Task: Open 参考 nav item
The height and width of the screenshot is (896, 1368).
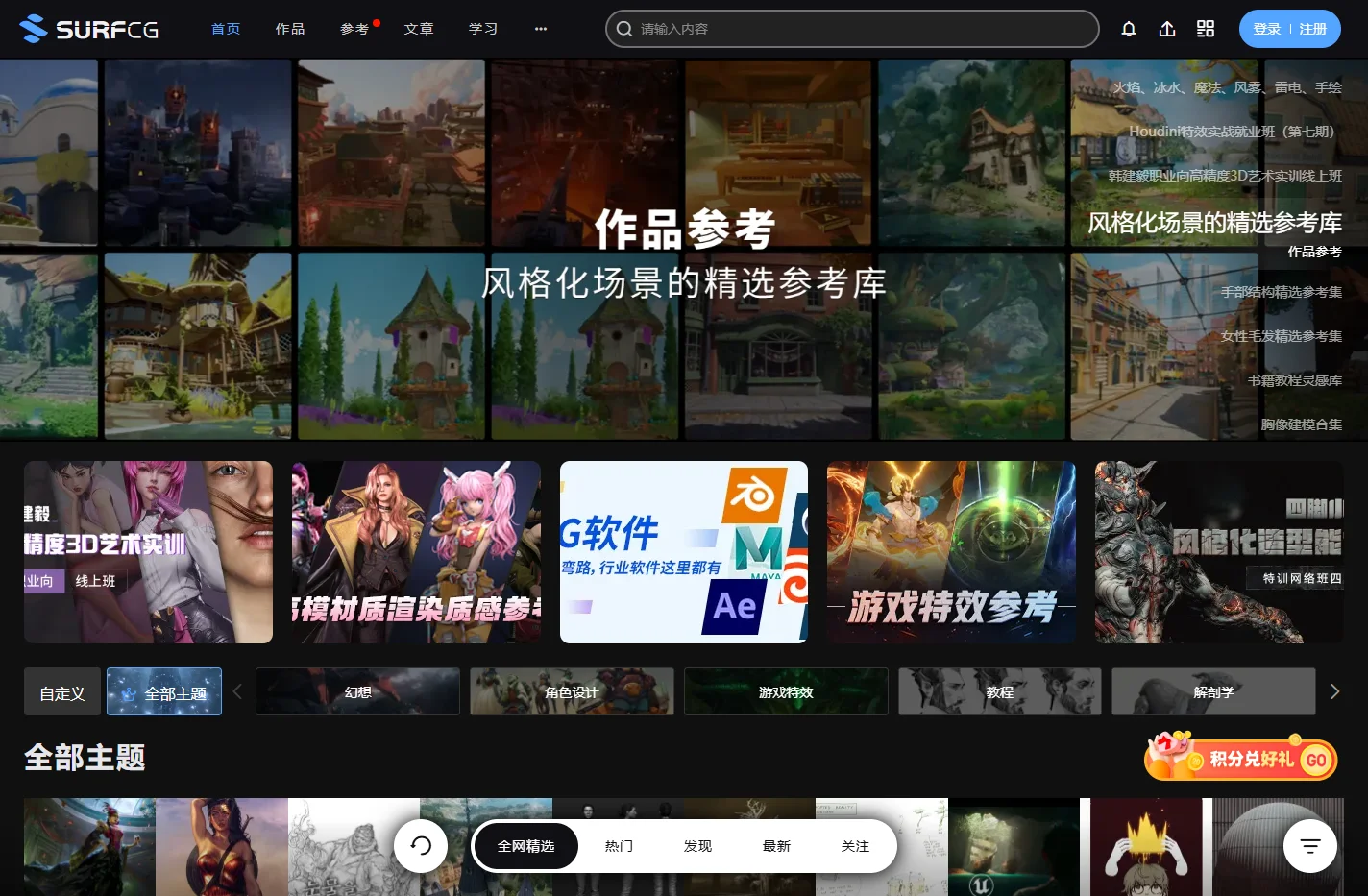Action: pyautogui.click(x=354, y=29)
